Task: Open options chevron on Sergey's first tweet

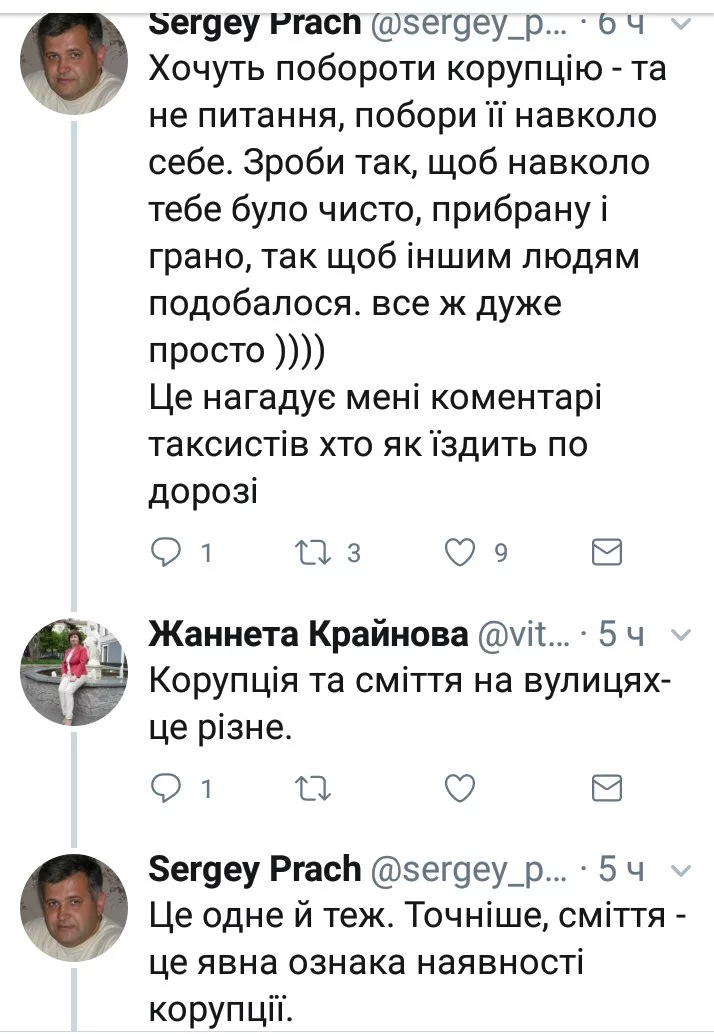Action: click(x=679, y=22)
